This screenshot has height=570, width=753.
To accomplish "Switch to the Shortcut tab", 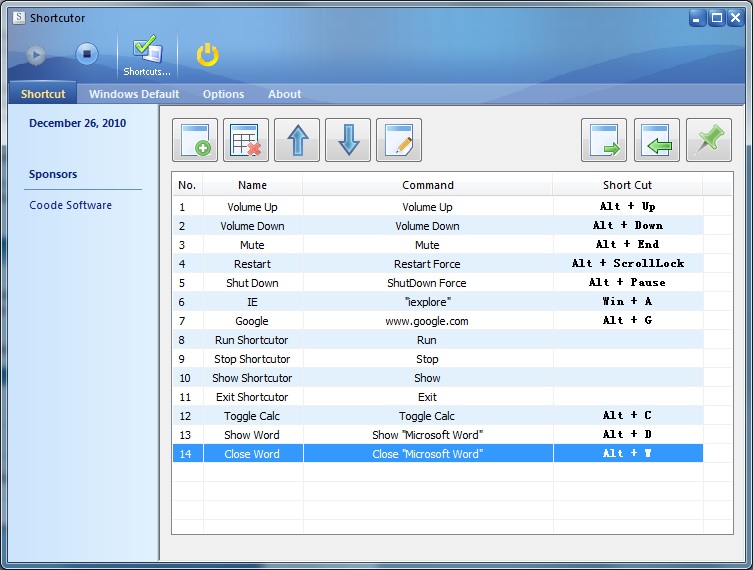I will [43, 94].
